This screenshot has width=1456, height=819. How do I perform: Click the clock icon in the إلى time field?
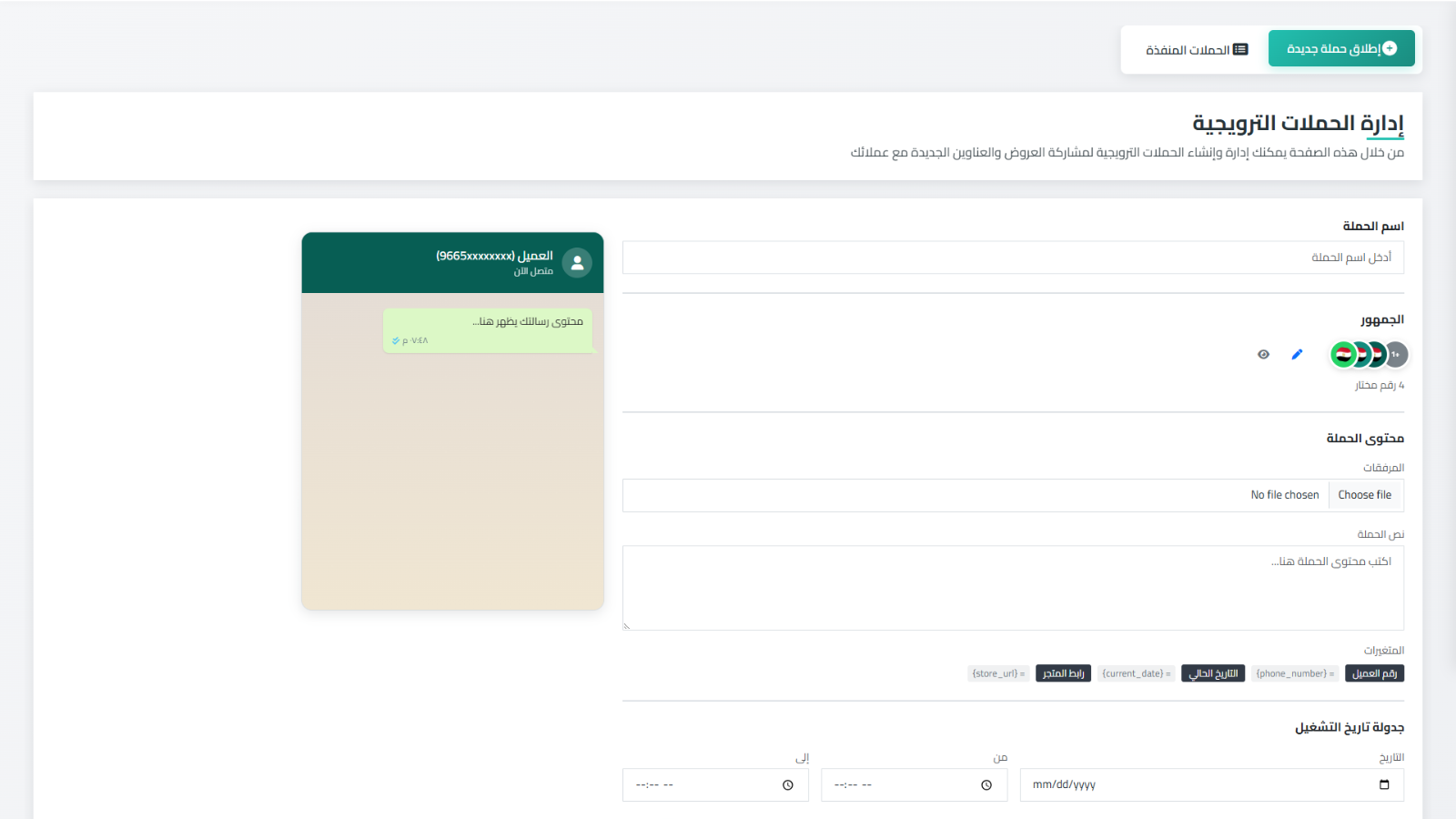(x=787, y=784)
